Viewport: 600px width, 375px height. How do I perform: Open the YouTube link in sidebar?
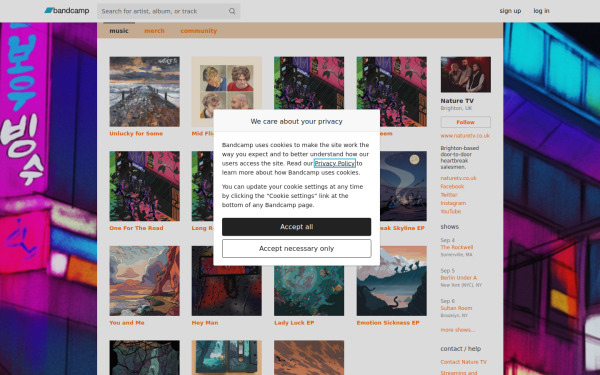pos(450,211)
